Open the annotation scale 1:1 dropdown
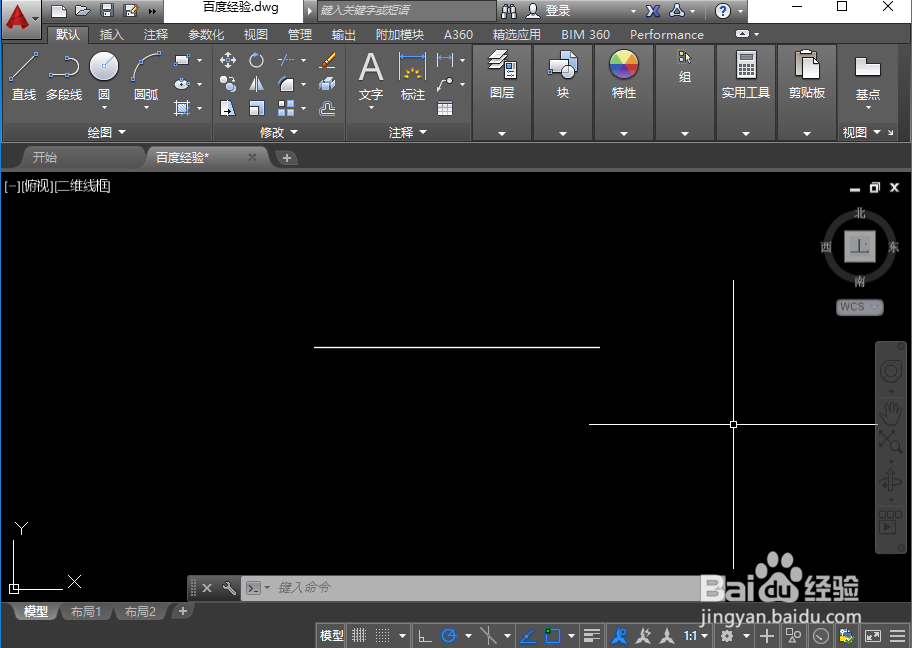Screen dimensions: 912x648 pos(696,636)
